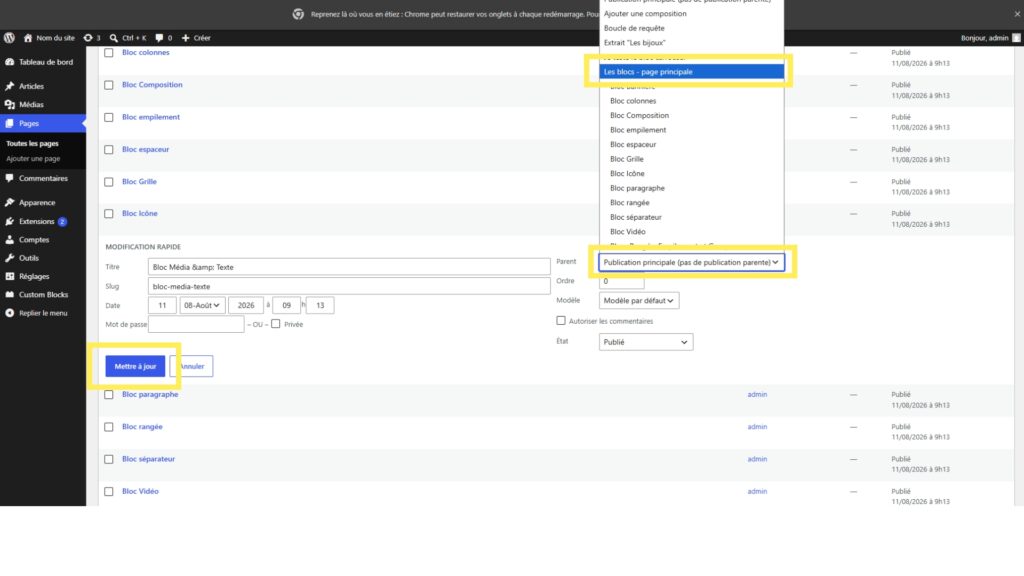Open Articles pin icon in sidebar
This screenshot has height=576, width=1024.
pos(10,86)
